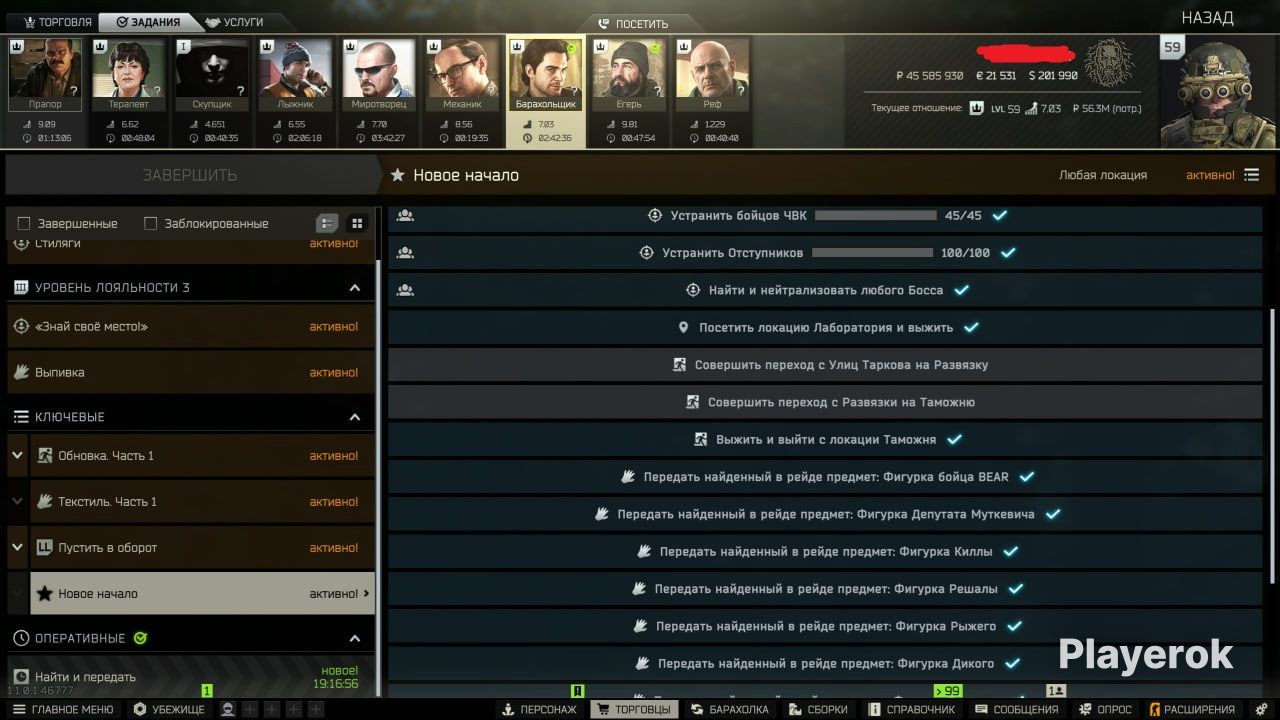Open trader Прапор's portrait
This screenshot has width=1280, height=720.
(x=45, y=75)
